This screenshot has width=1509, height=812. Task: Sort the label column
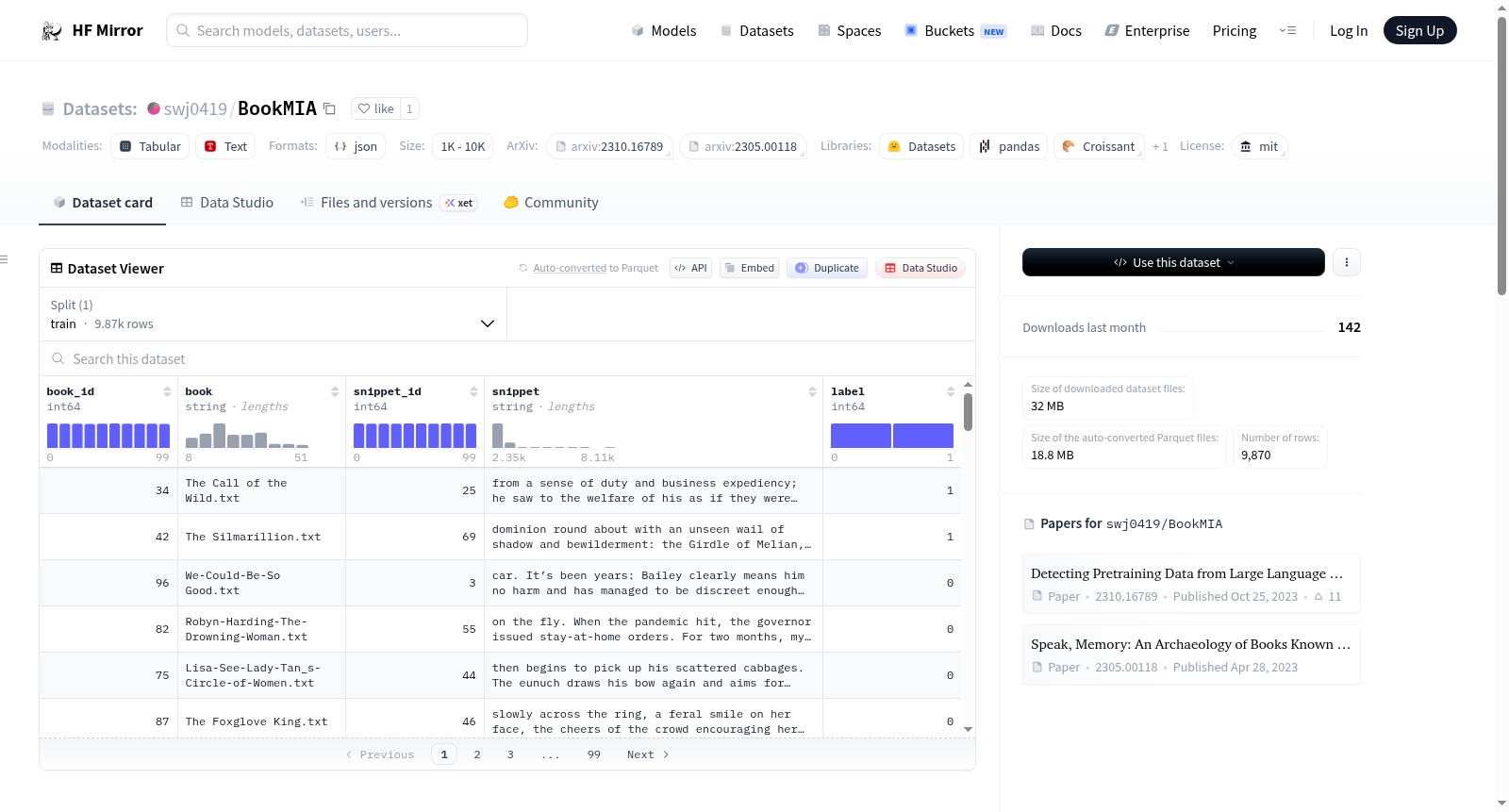[x=951, y=391]
